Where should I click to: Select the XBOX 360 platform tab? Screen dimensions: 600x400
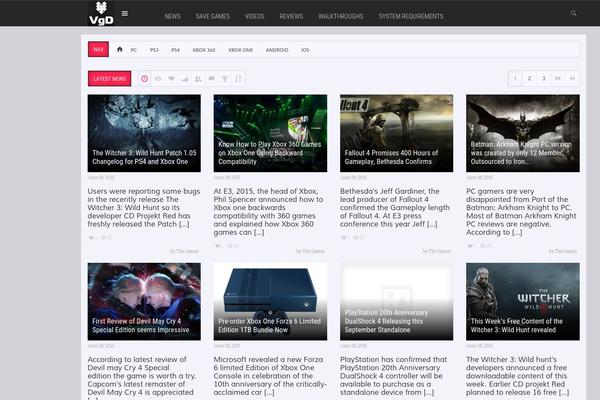pyautogui.click(x=204, y=50)
